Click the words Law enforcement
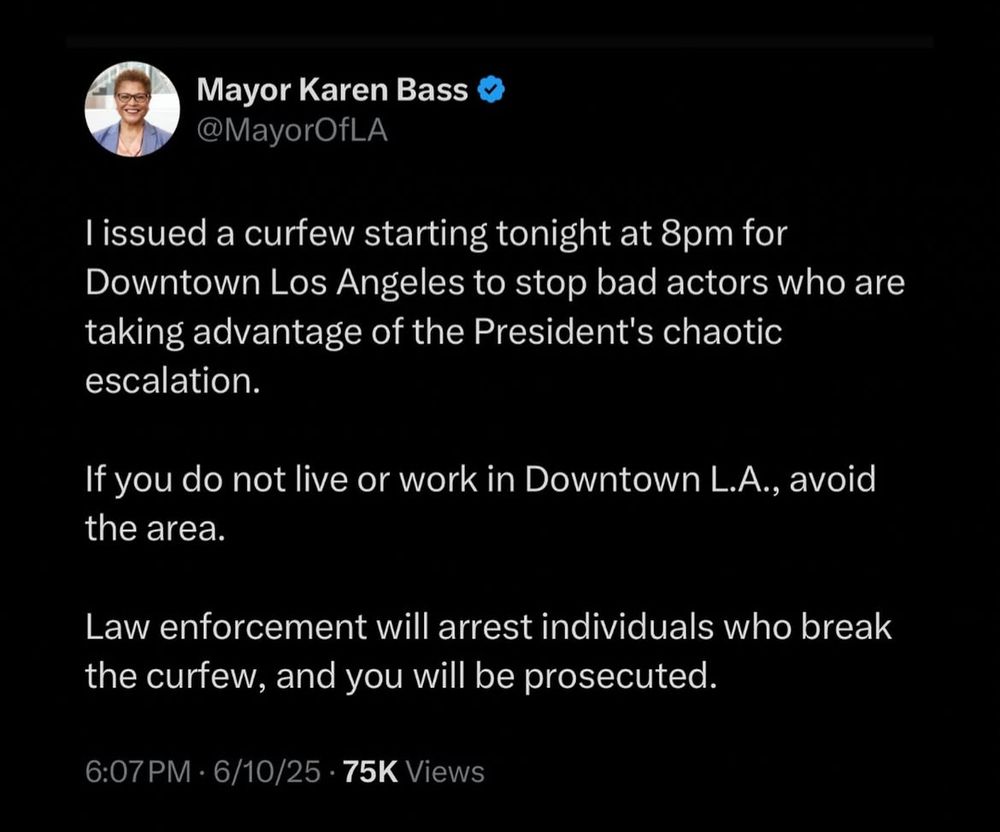Screen dimensions: 1000x832 point(226,627)
